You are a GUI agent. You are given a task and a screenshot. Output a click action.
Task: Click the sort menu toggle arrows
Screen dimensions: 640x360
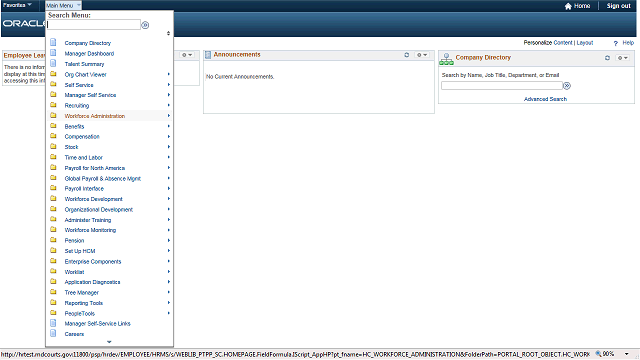(168, 33)
